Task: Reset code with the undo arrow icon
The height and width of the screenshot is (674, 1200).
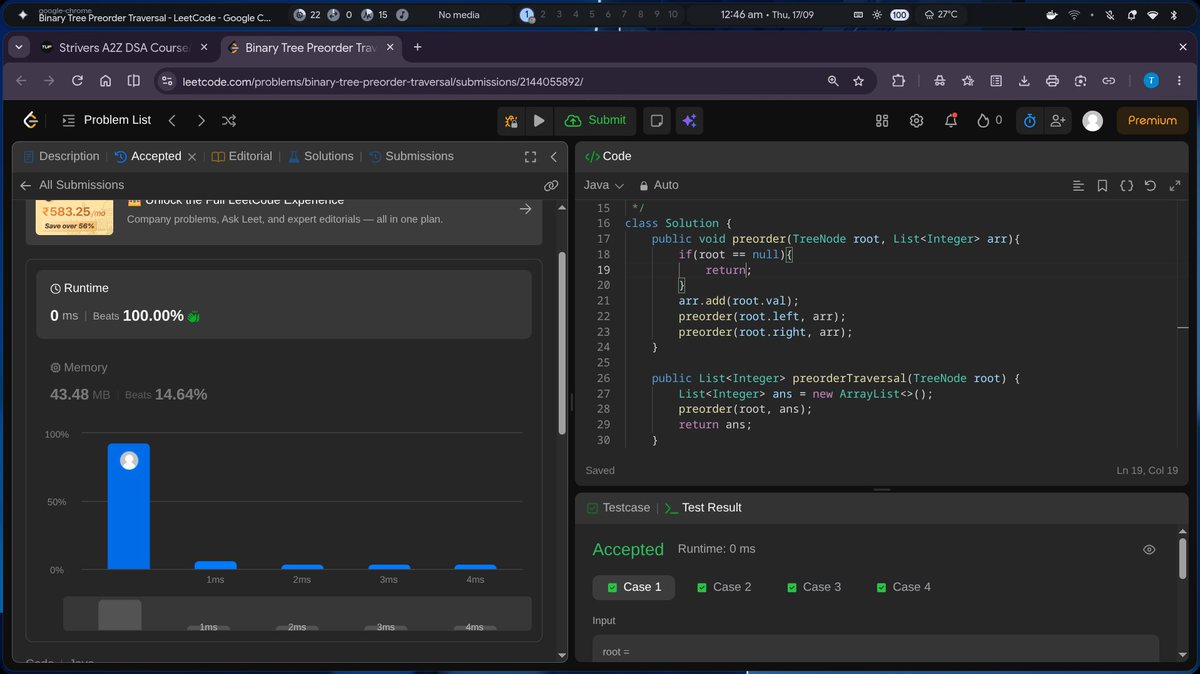Action: pos(1150,185)
